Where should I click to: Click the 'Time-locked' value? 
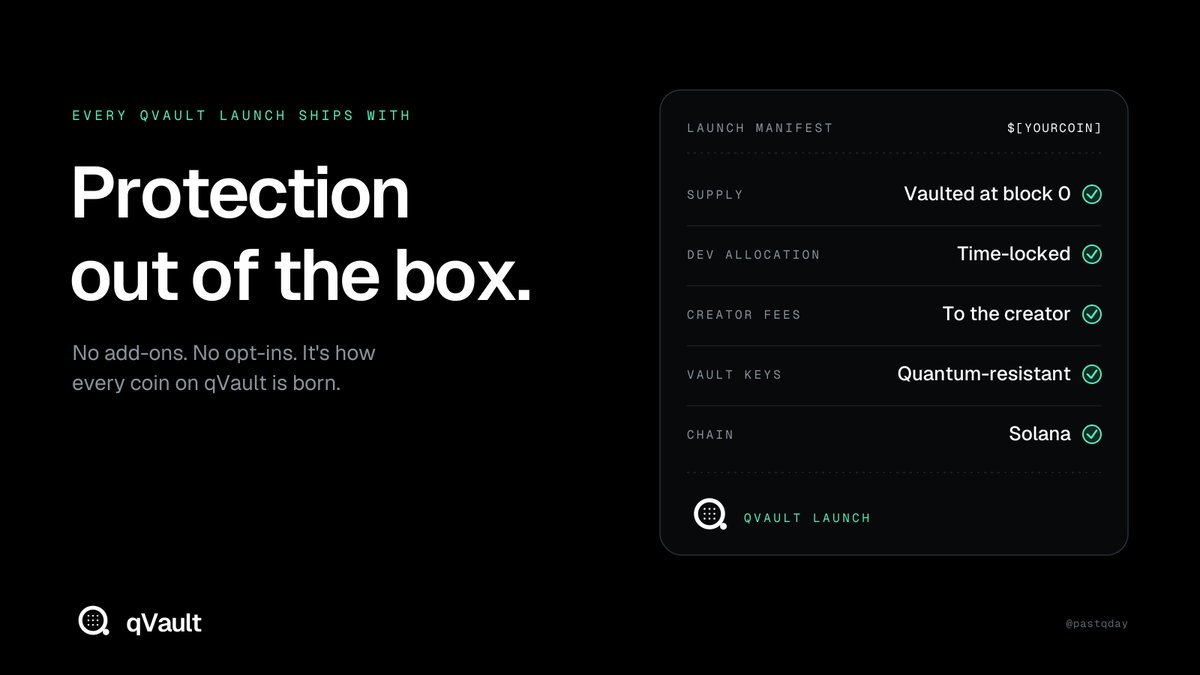click(x=1014, y=254)
